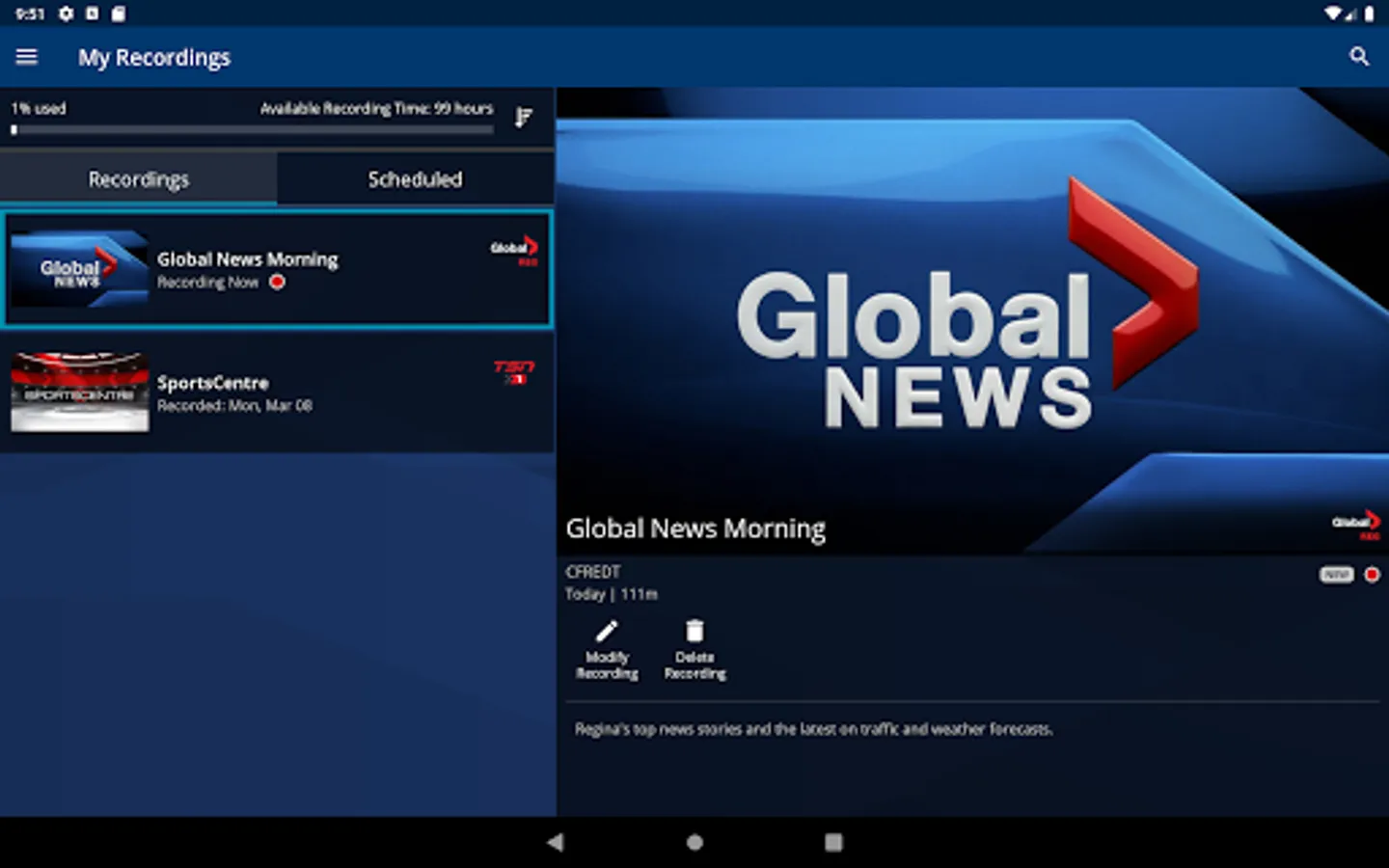Viewport: 1389px width, 868px height.
Task: Click the red Recording Now indicator dot
Action: pyautogui.click(x=278, y=283)
